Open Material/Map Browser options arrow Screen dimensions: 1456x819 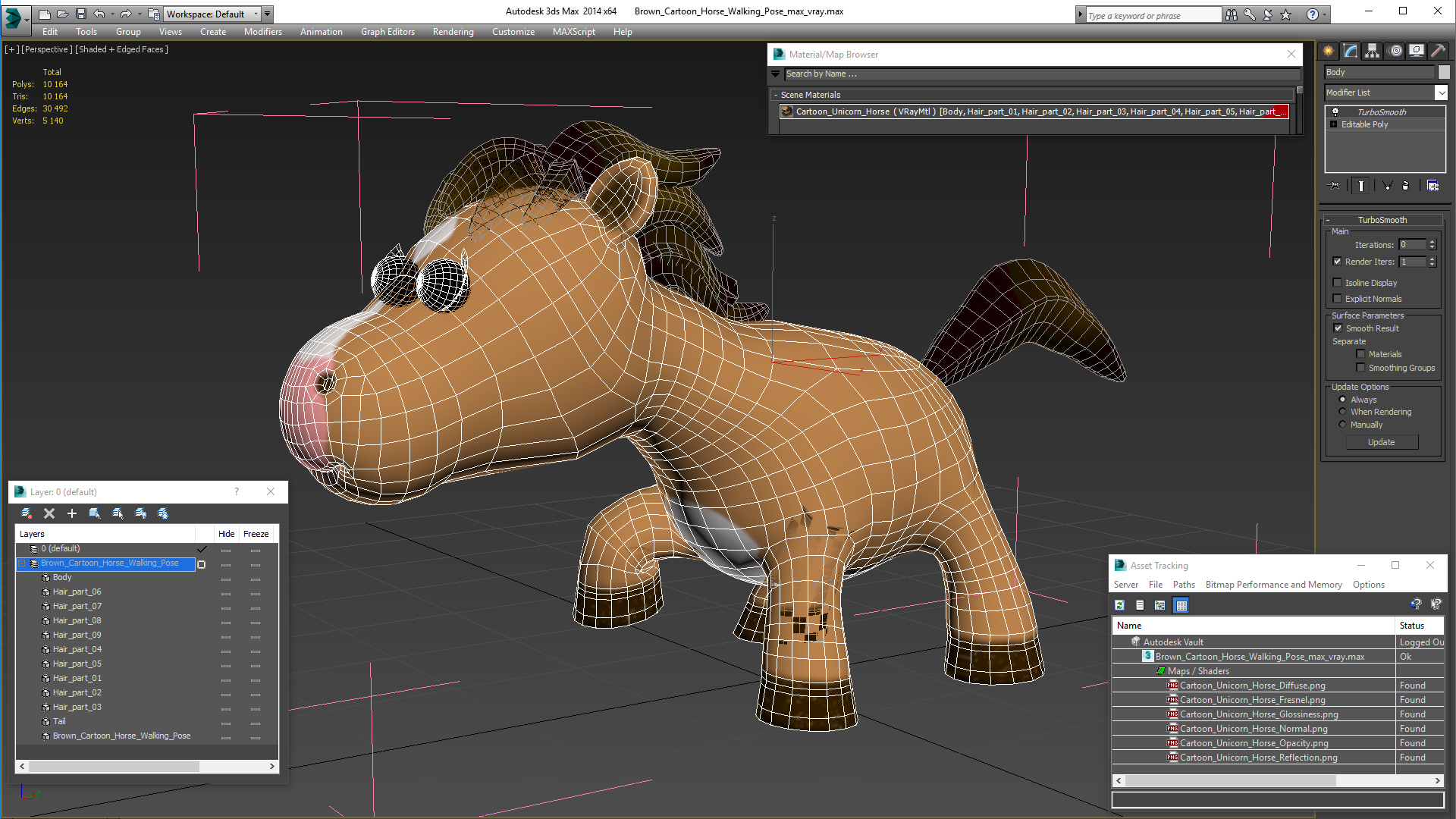pyautogui.click(x=775, y=74)
